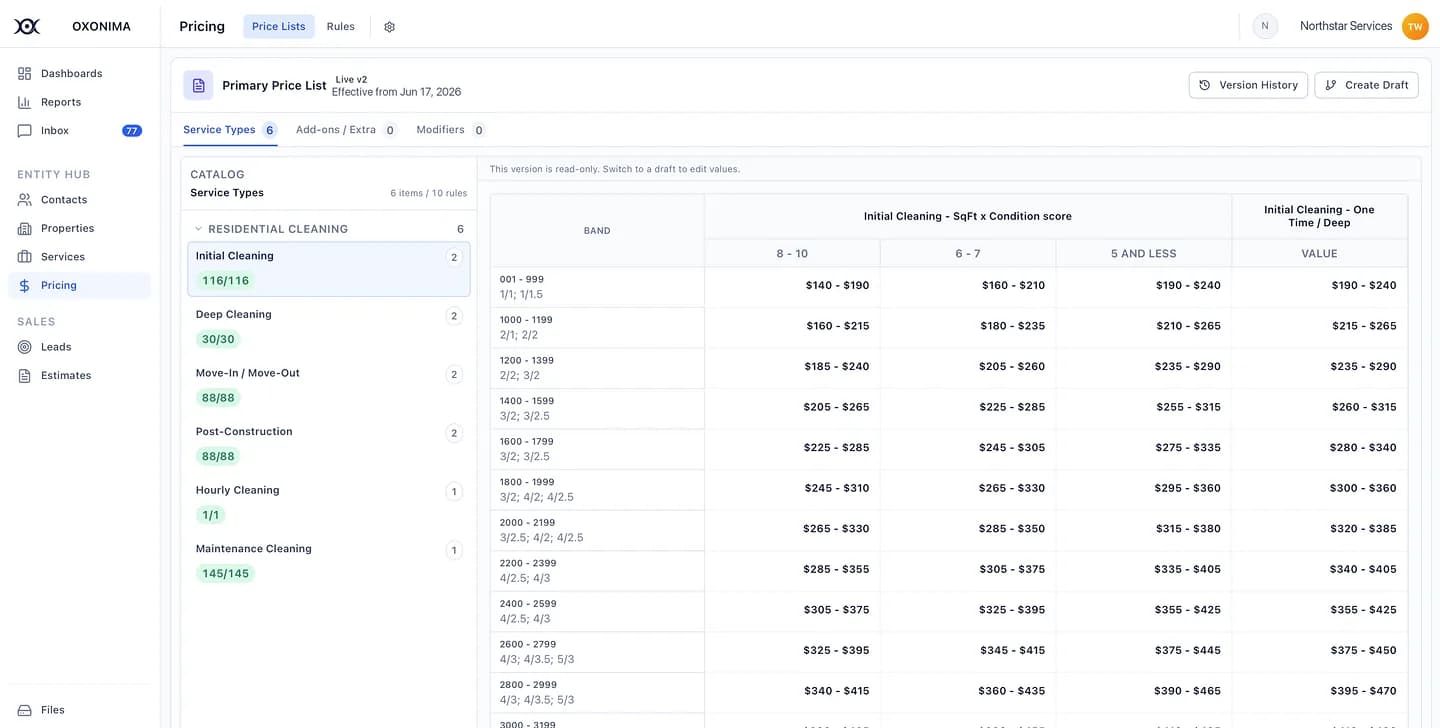The width and height of the screenshot is (1440, 728).
Task: Select Maintenance Cleaning service type
Action: click(x=329, y=562)
